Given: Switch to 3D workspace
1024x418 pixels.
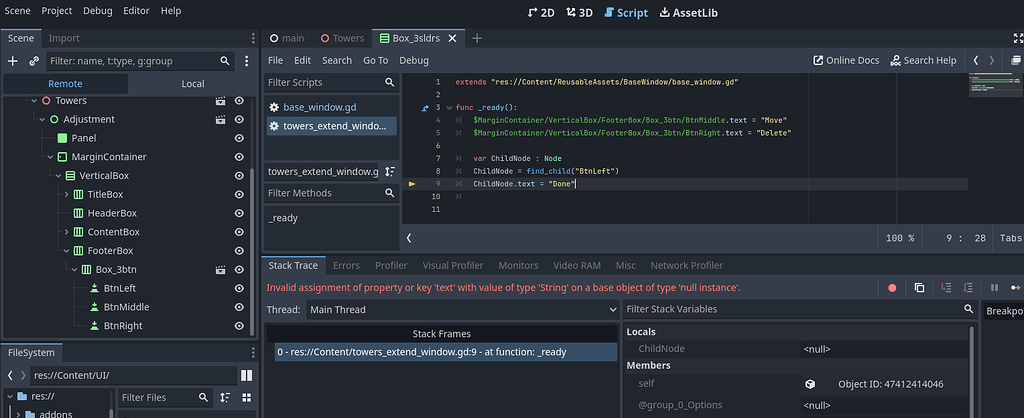Looking at the screenshot, I should pyautogui.click(x=578, y=12).
